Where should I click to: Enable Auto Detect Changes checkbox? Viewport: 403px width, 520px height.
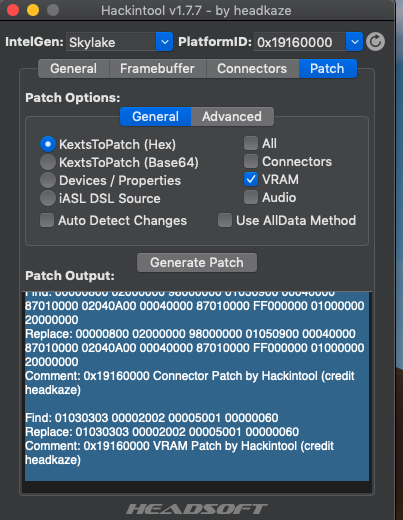(47, 220)
